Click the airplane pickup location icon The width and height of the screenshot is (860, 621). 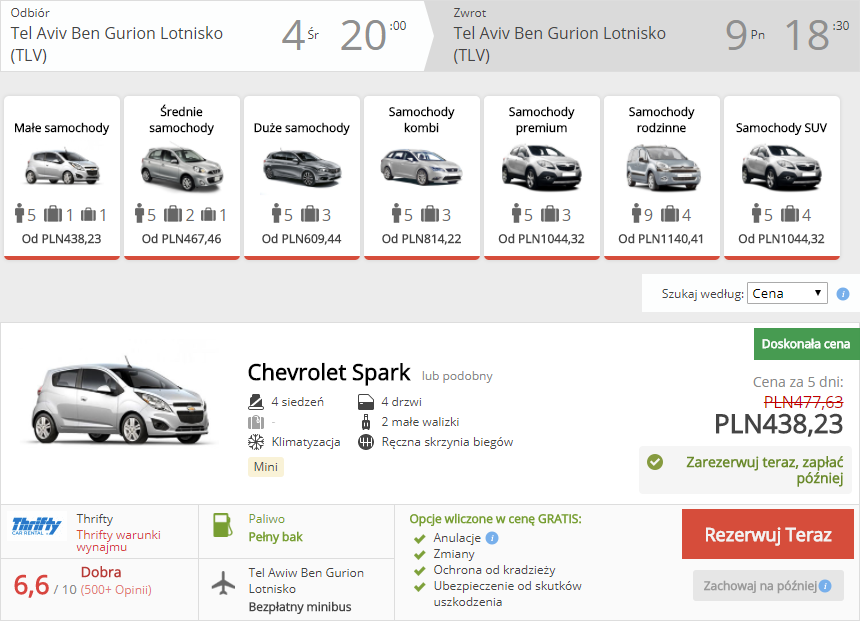pyautogui.click(x=224, y=583)
